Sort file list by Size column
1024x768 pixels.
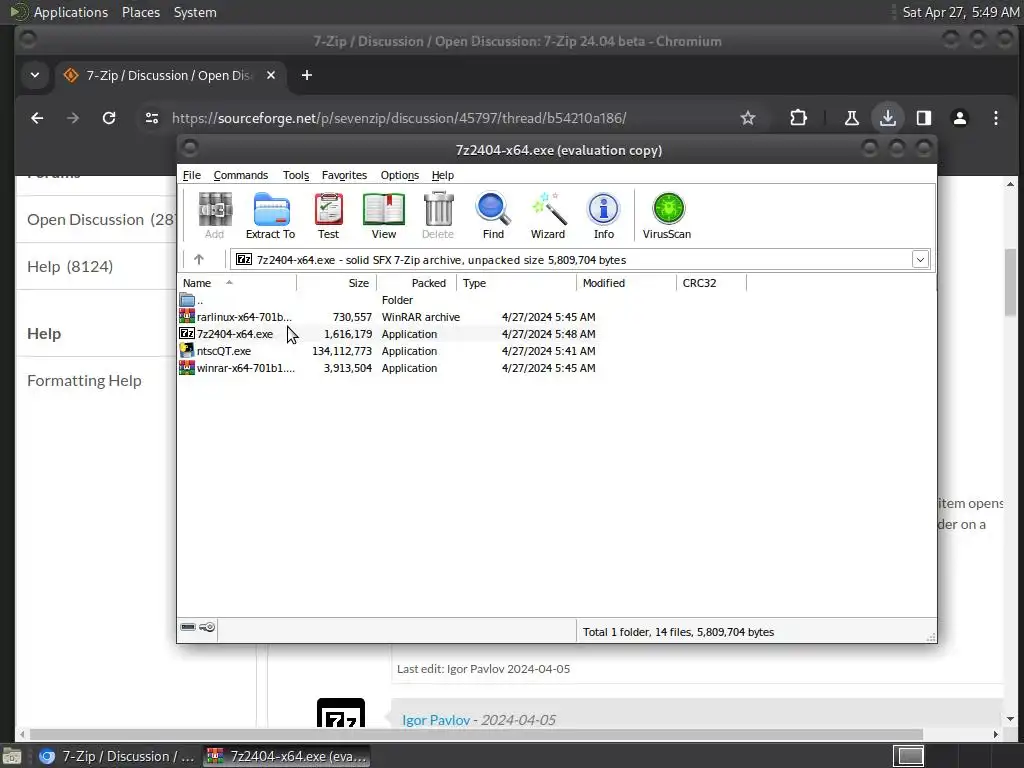coord(336,283)
